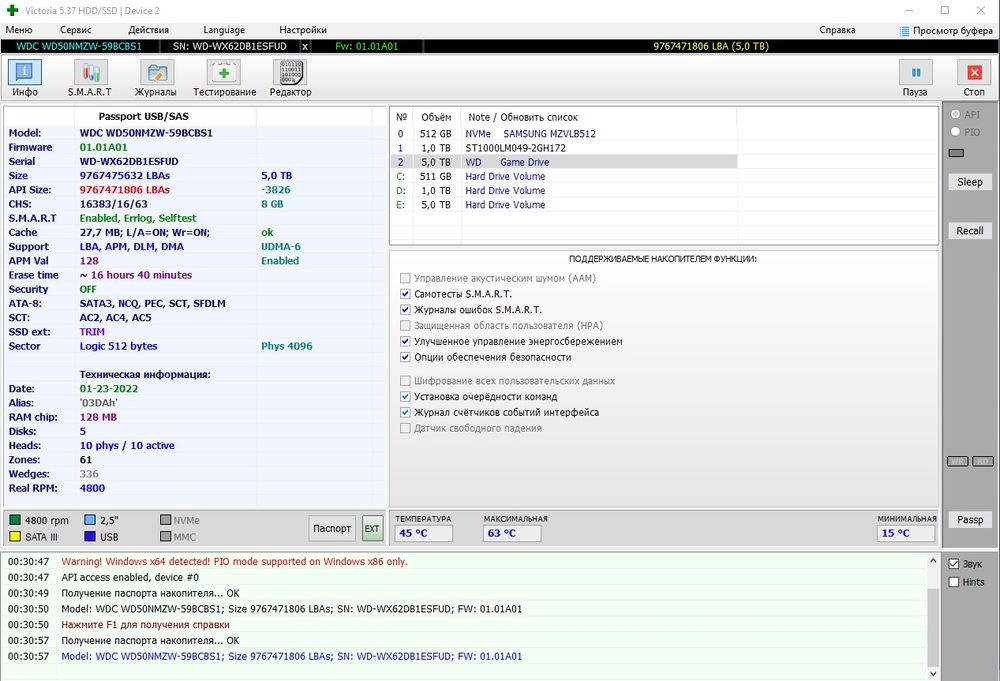
Task: Click the x next to serial number
Action: [x=305, y=47]
